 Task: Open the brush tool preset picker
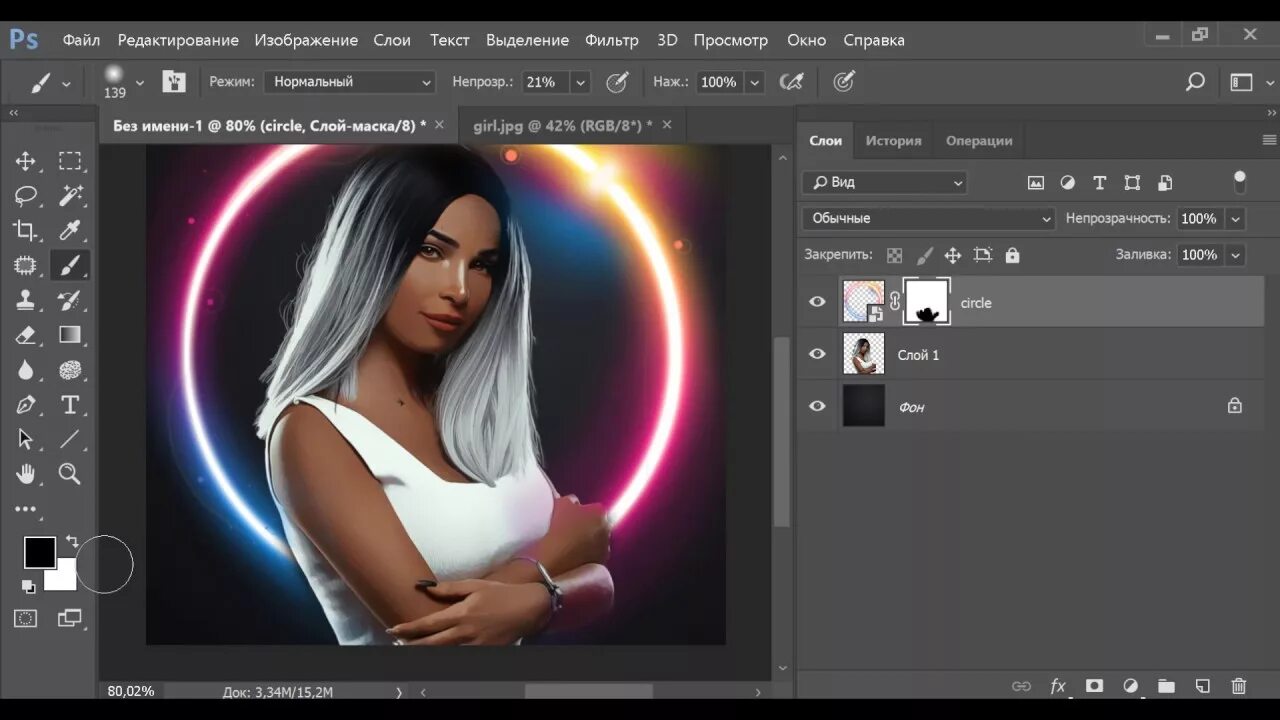pyautogui.click(x=49, y=83)
